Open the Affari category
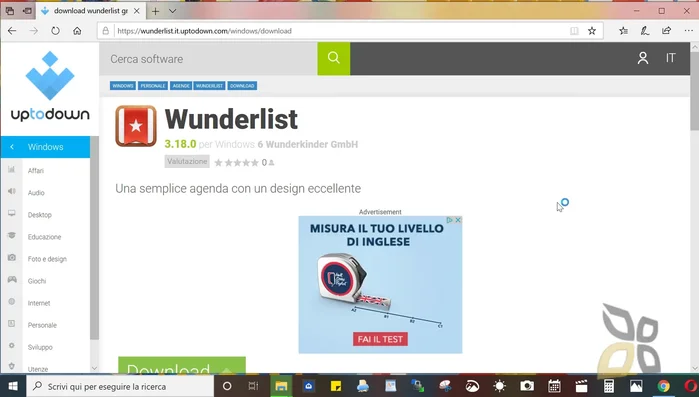 (x=36, y=171)
